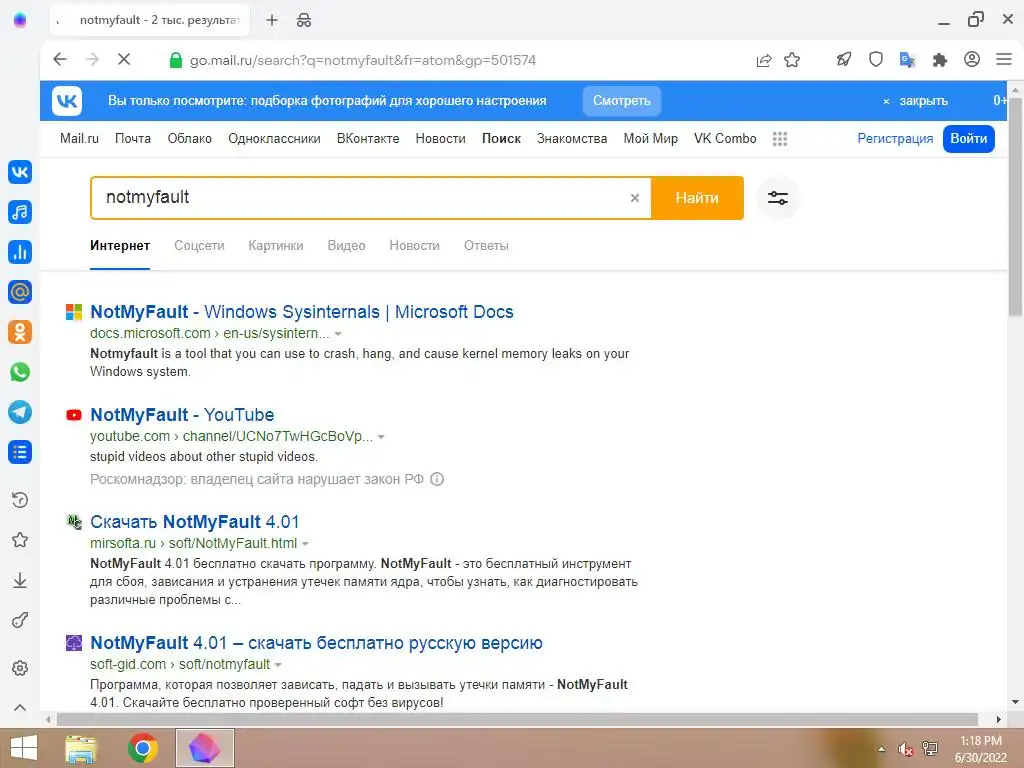
Task: Clear the search query with X
Action: coord(634,198)
